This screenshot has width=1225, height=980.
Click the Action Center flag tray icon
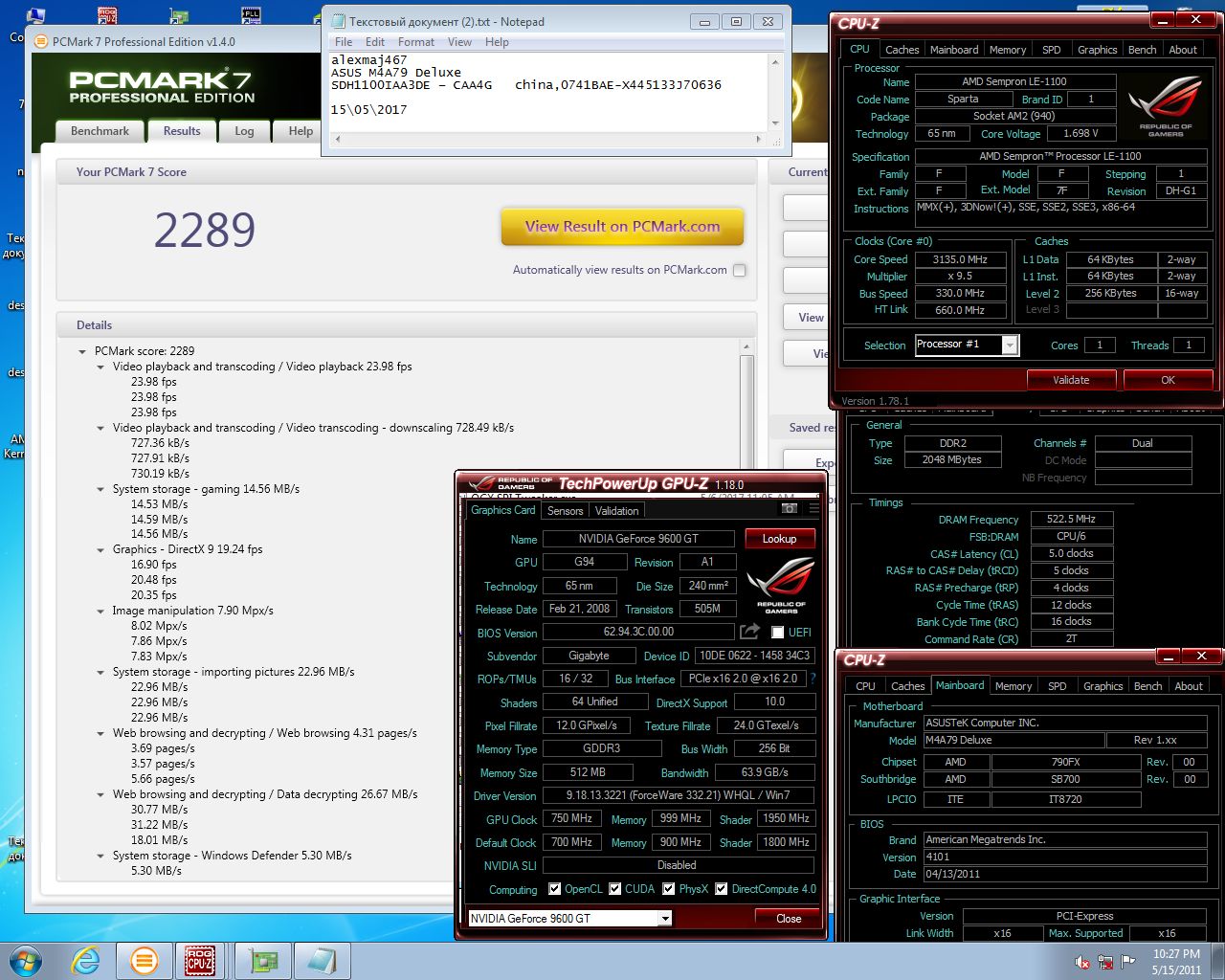click(x=1128, y=961)
